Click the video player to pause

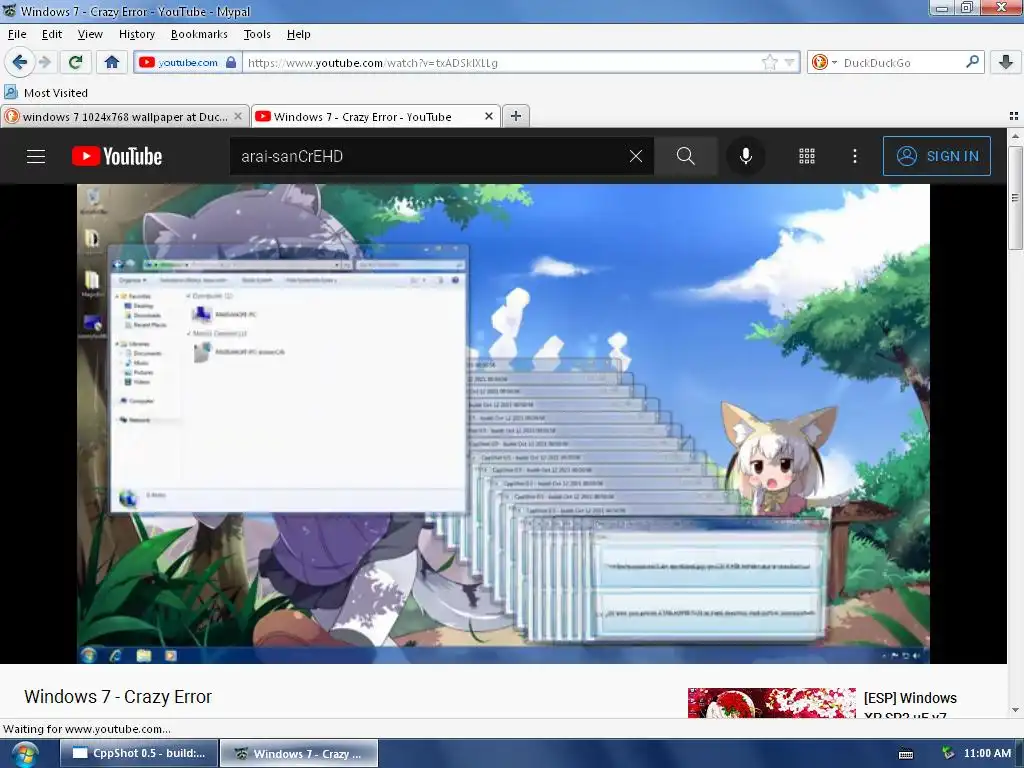tap(503, 423)
